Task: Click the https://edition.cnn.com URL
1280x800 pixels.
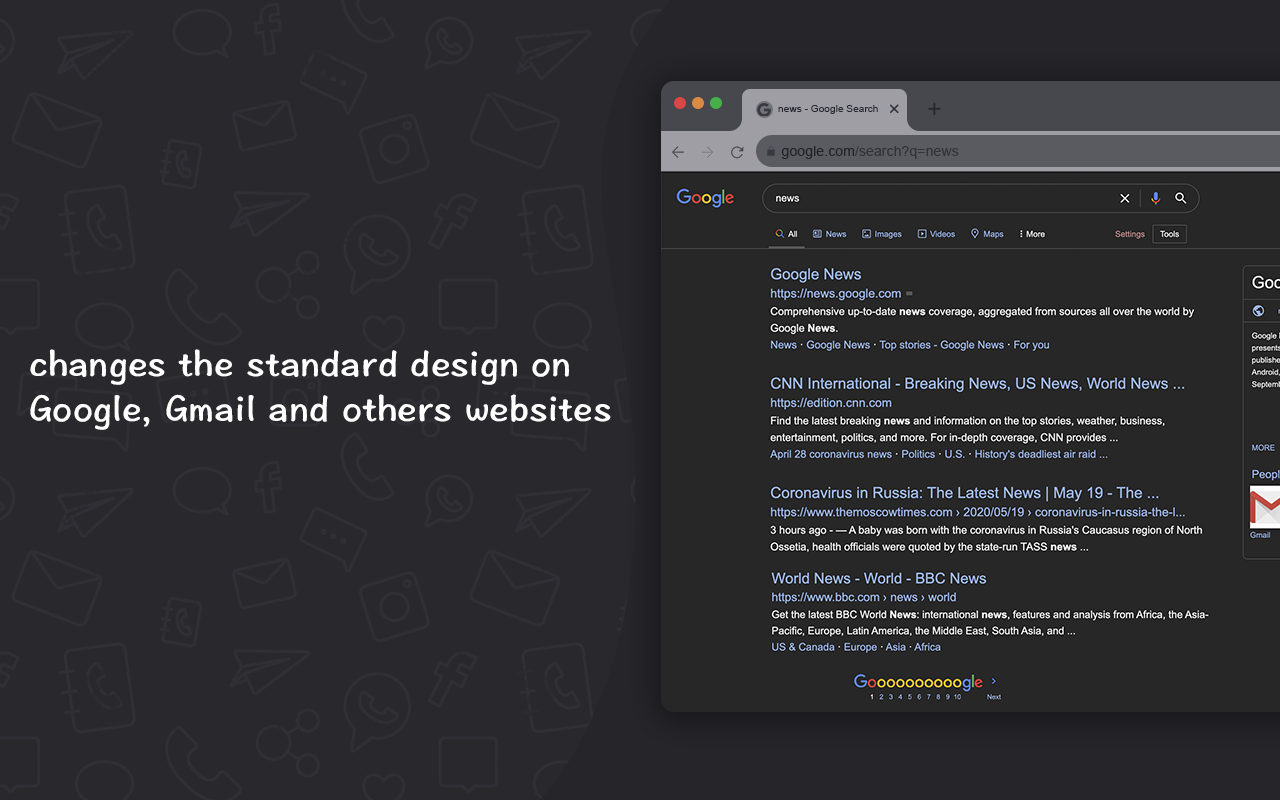Action: click(831, 403)
